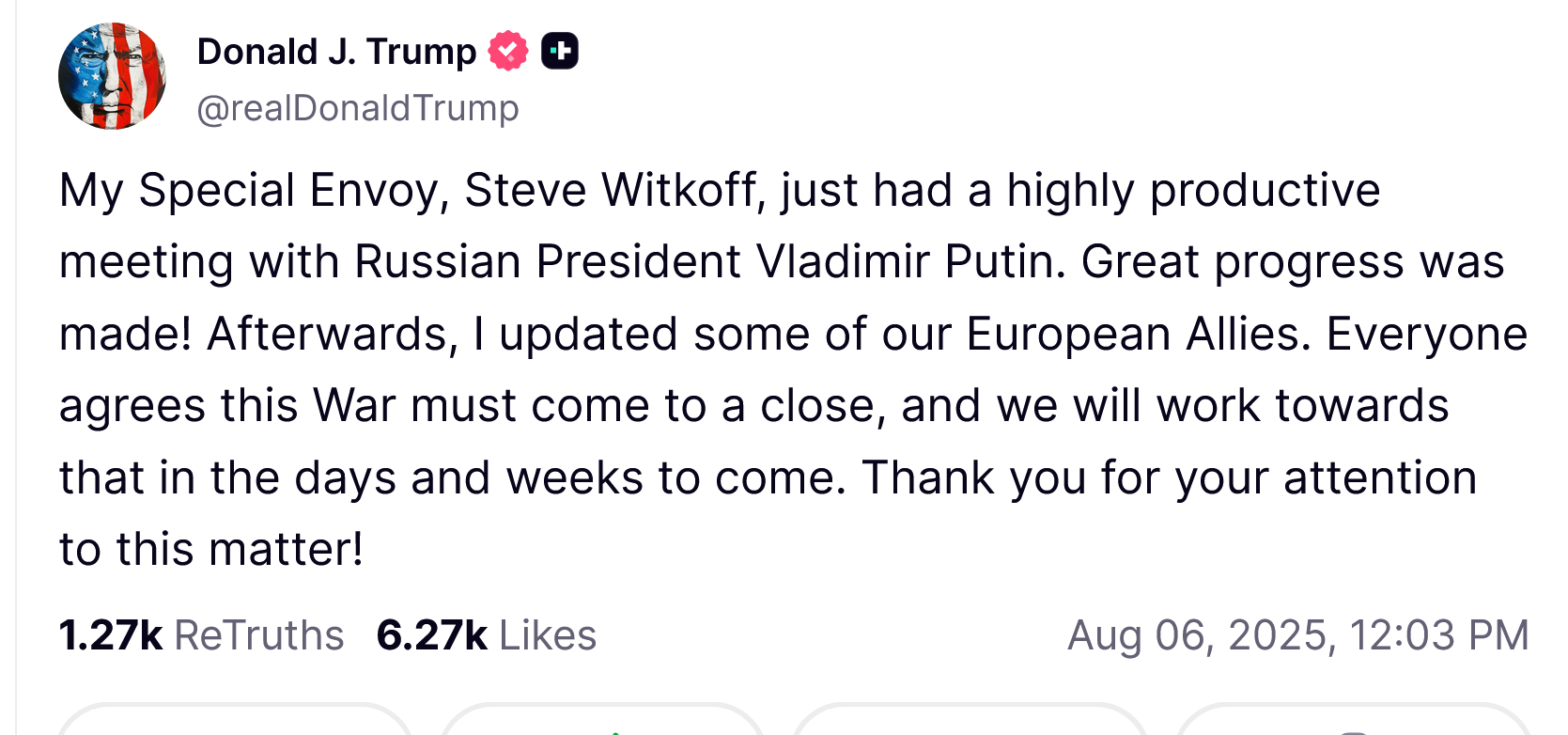Open the @realDonaldTrump handle link
The height and width of the screenshot is (735, 1568).
pyautogui.click(x=357, y=108)
